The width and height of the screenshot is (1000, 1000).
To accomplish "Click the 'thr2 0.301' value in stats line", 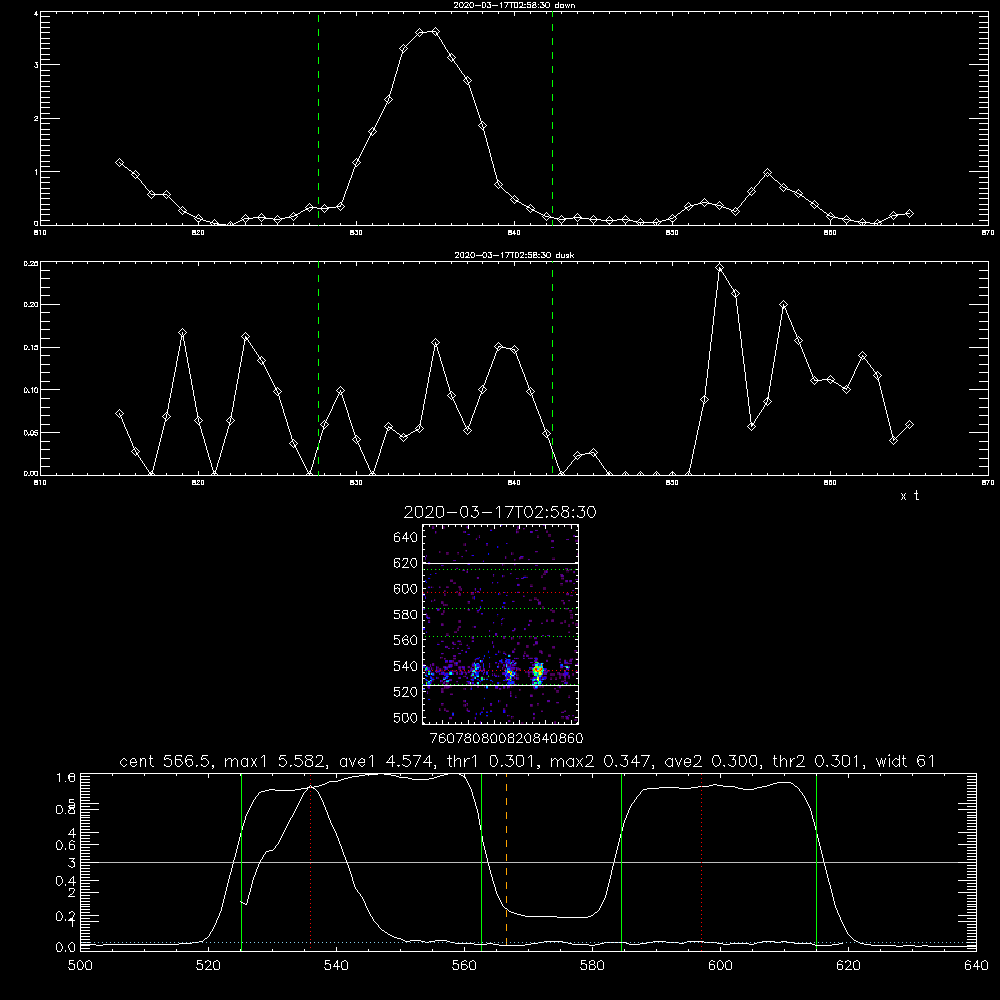I will 820,761.
